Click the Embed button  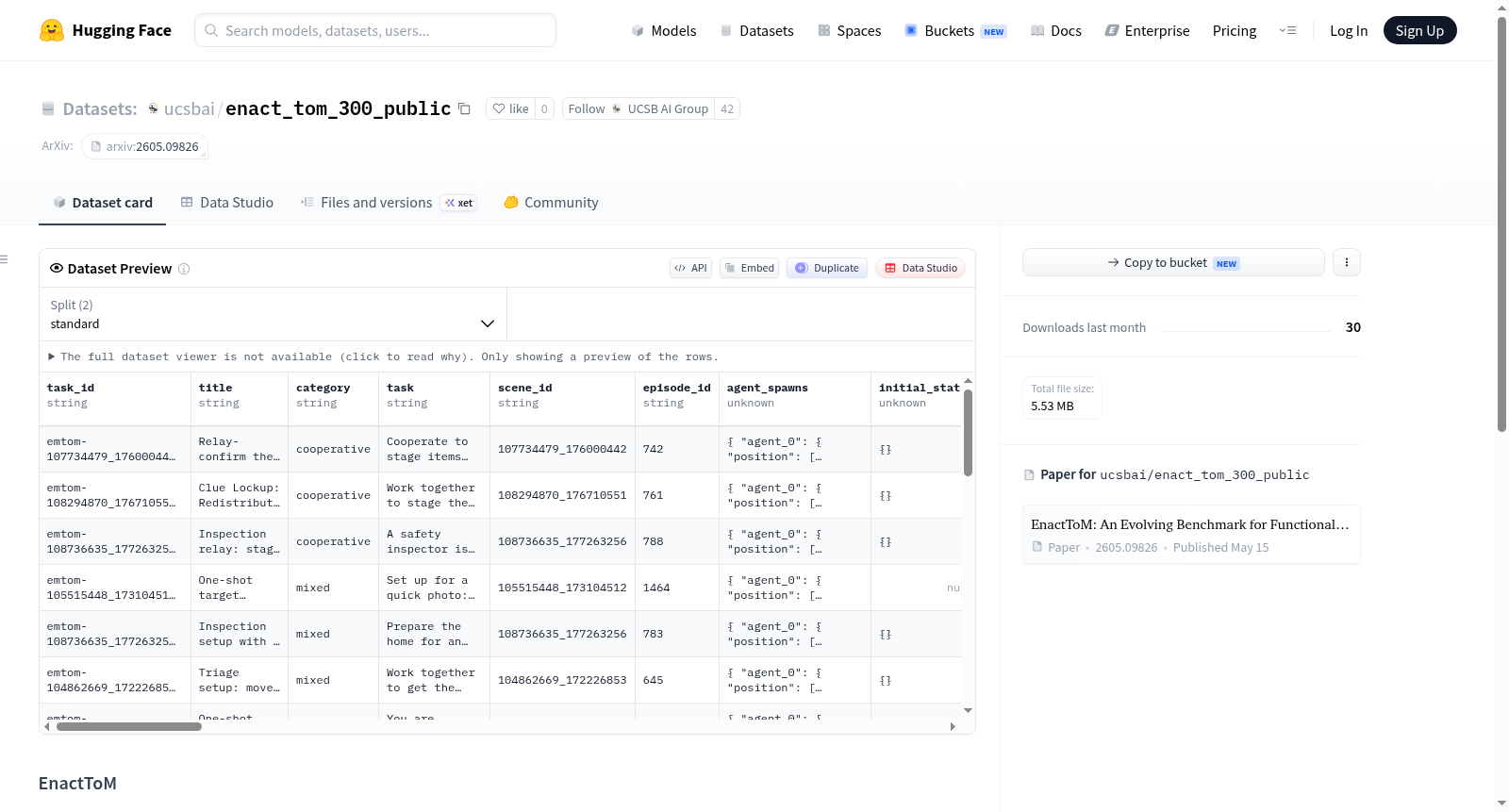[x=750, y=268]
